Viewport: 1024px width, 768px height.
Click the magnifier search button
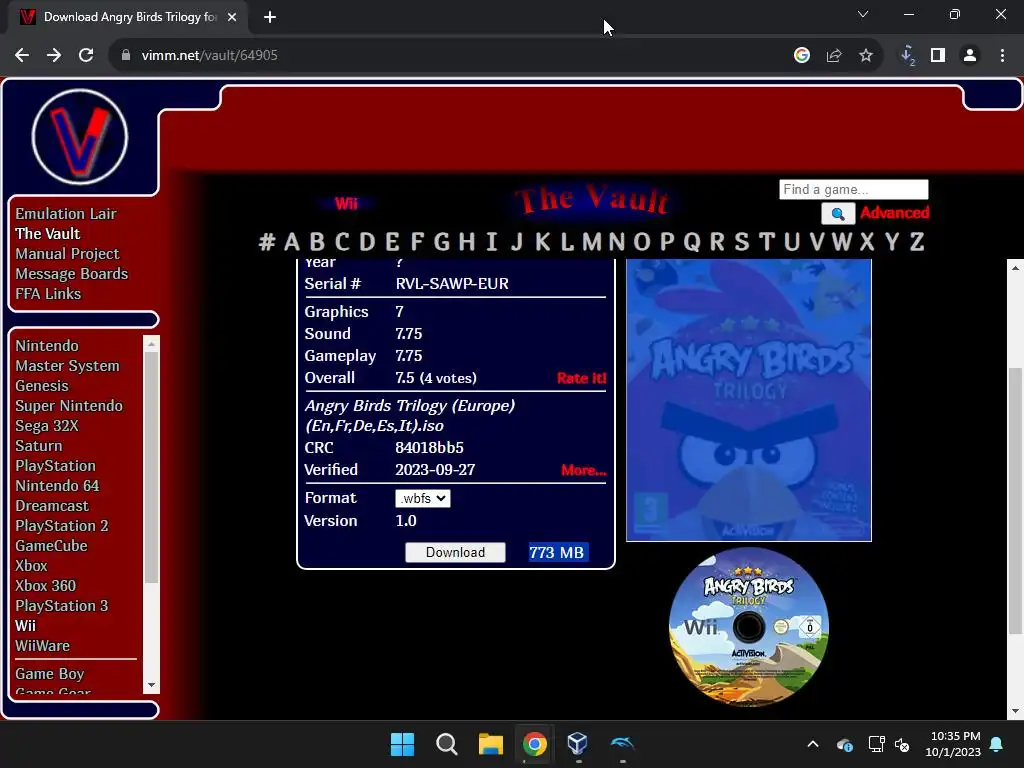point(838,214)
